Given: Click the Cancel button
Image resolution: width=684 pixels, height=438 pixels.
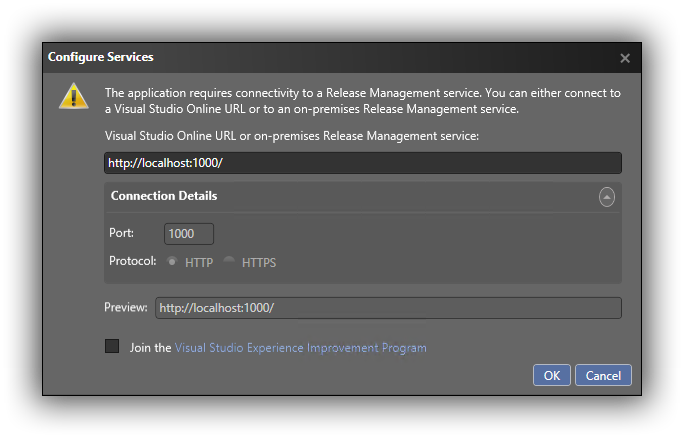Looking at the screenshot, I should click(603, 375).
